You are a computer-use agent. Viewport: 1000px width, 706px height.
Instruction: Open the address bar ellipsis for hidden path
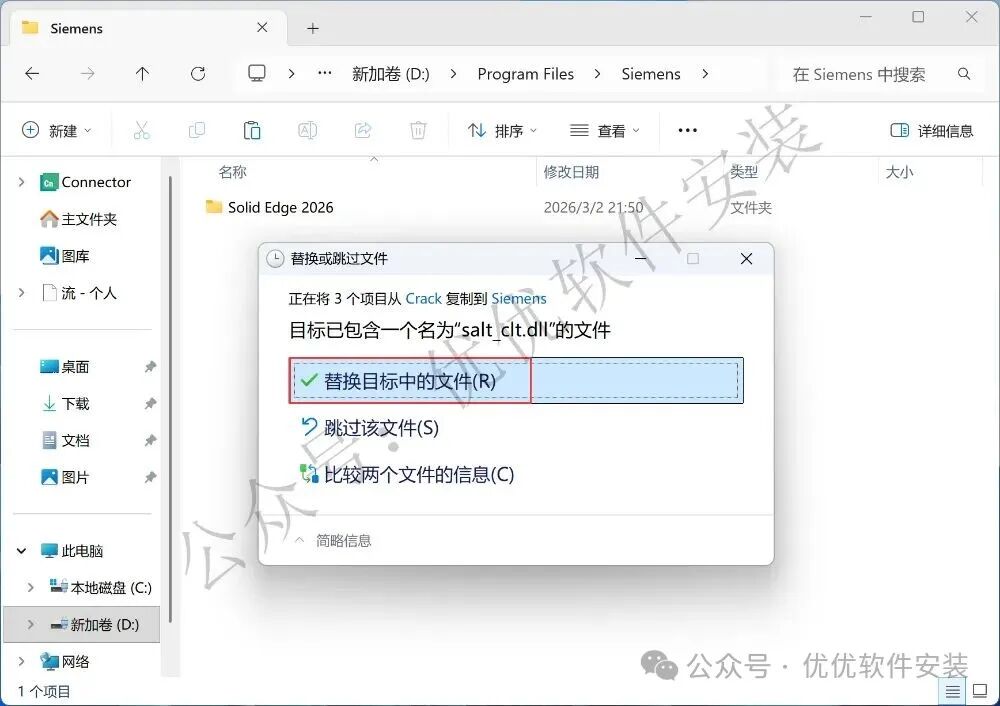tap(325, 73)
